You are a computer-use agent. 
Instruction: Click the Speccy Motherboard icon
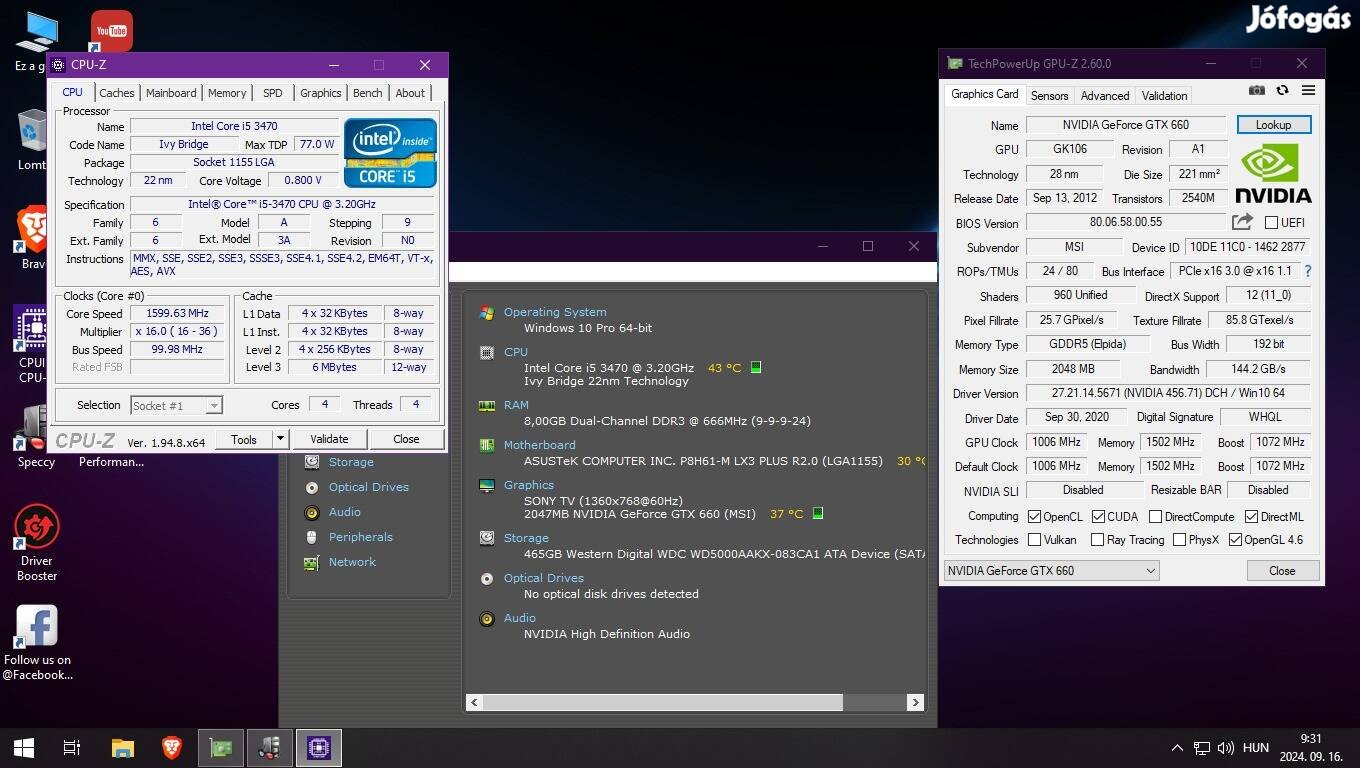click(487, 445)
